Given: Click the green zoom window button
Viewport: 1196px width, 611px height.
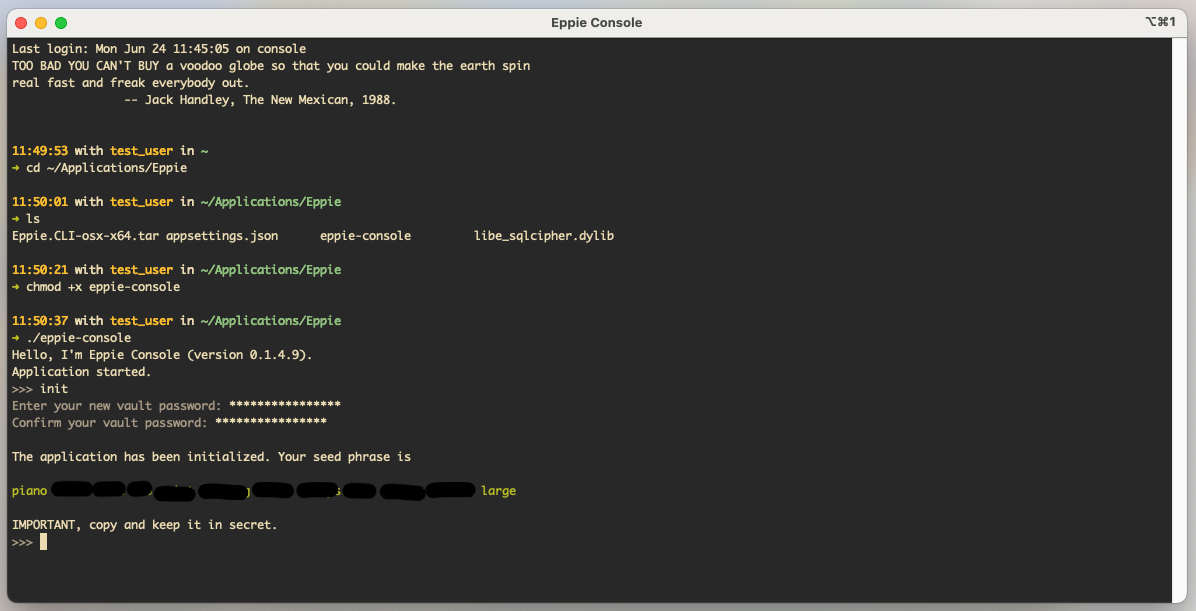Looking at the screenshot, I should point(61,22).
